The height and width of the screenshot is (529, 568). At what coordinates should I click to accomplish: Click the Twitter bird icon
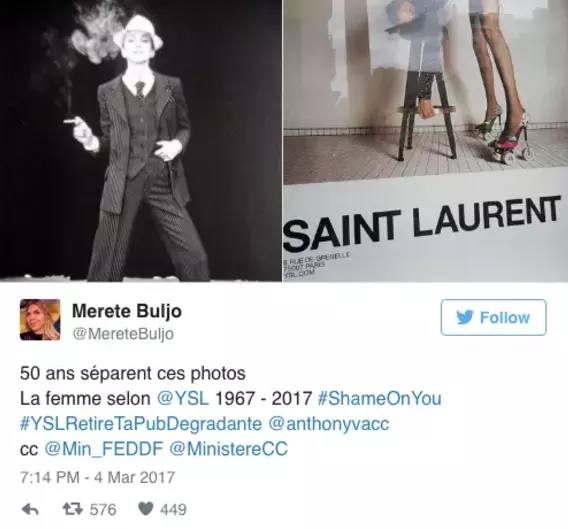[465, 317]
